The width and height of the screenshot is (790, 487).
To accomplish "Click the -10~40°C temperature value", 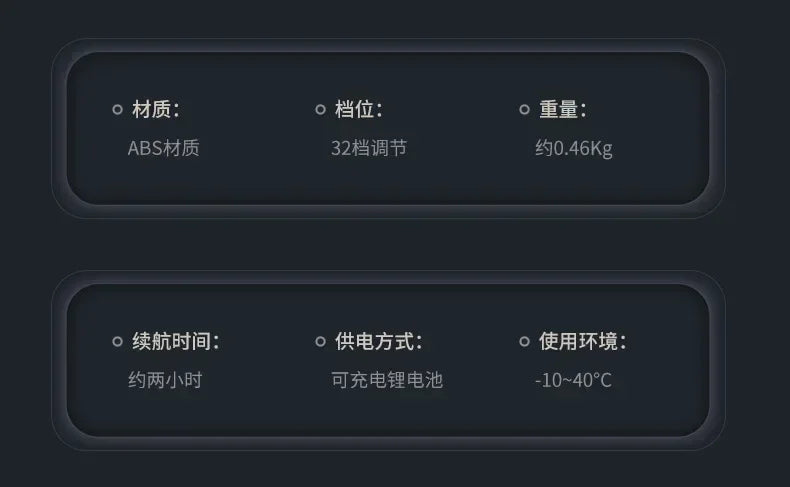I will [x=573, y=381].
